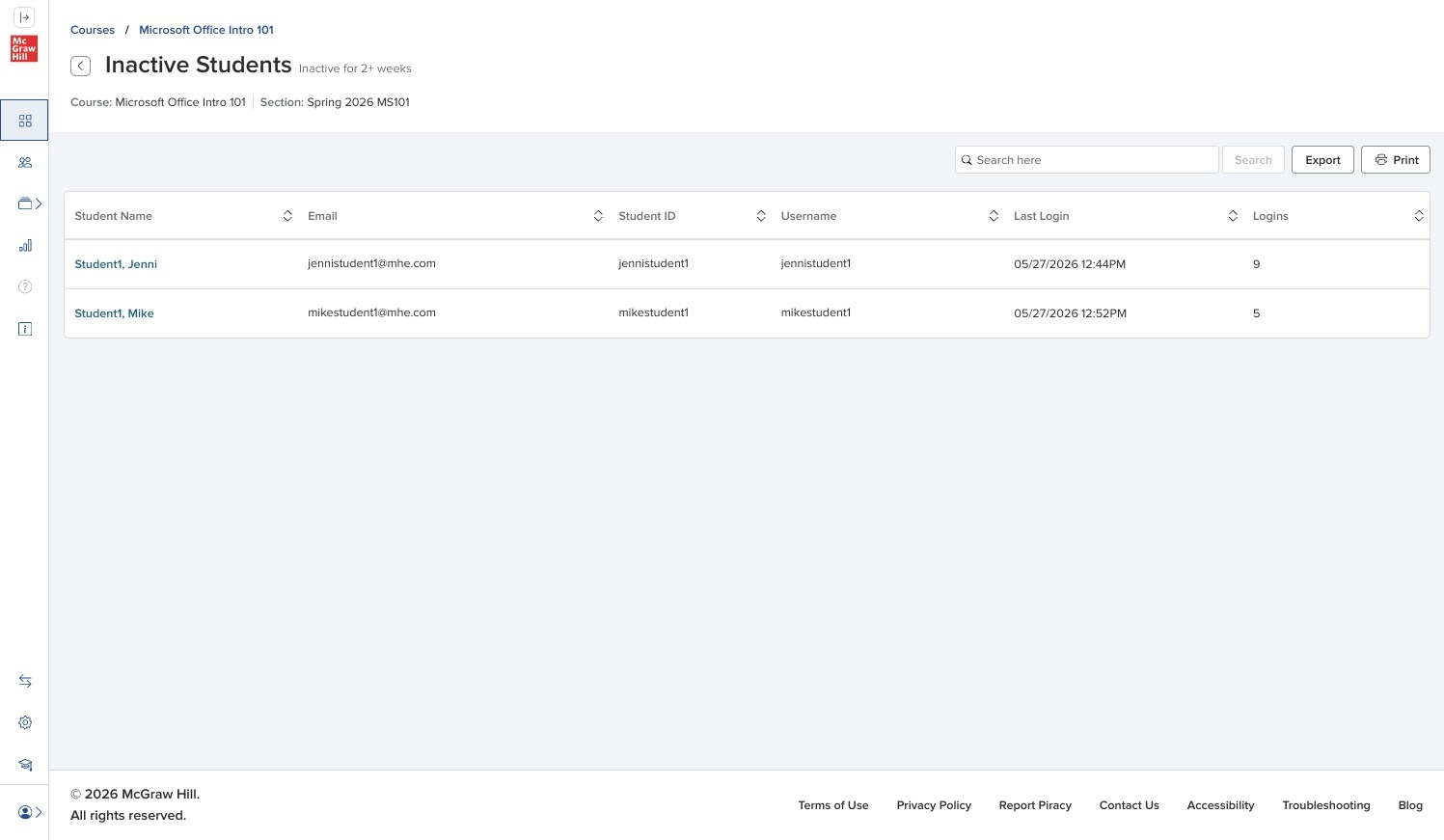Open the Report Piracy footer link
Viewport: 1444px width, 840px height.
click(x=1035, y=805)
